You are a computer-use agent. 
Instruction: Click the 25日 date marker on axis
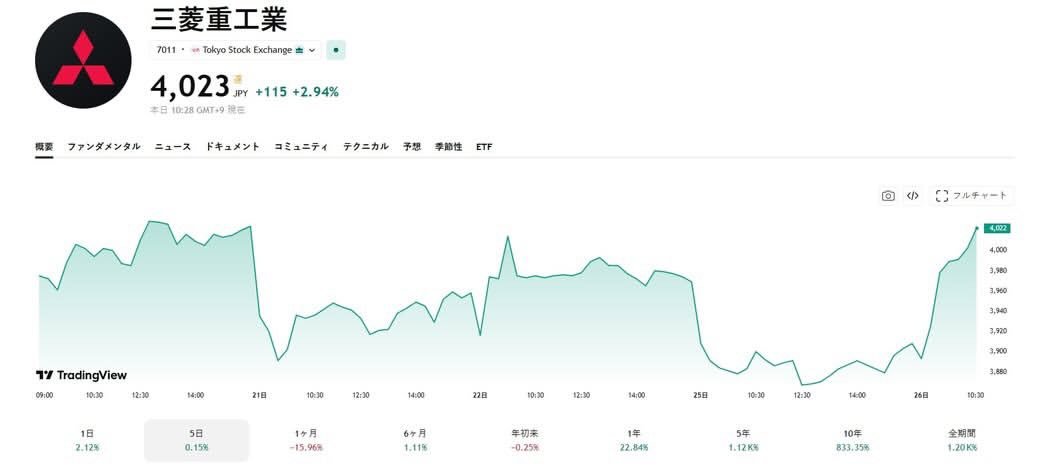[x=701, y=395]
